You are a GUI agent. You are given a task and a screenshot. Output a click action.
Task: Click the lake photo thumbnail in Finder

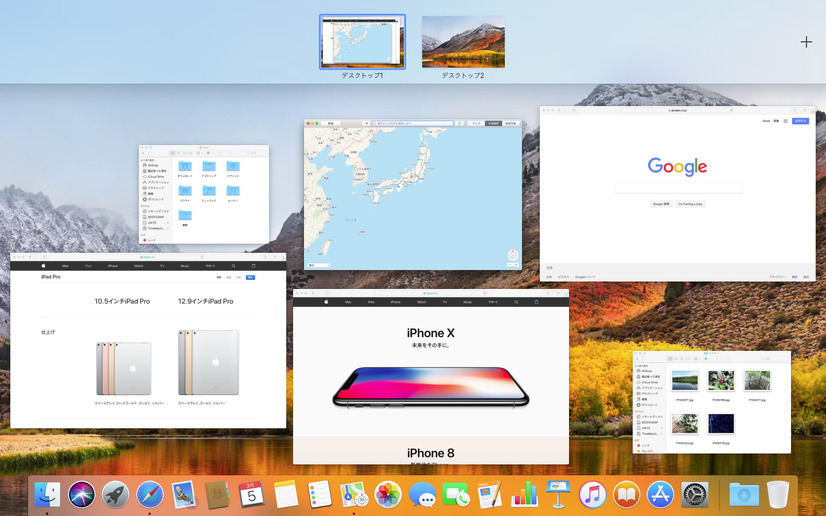685,381
